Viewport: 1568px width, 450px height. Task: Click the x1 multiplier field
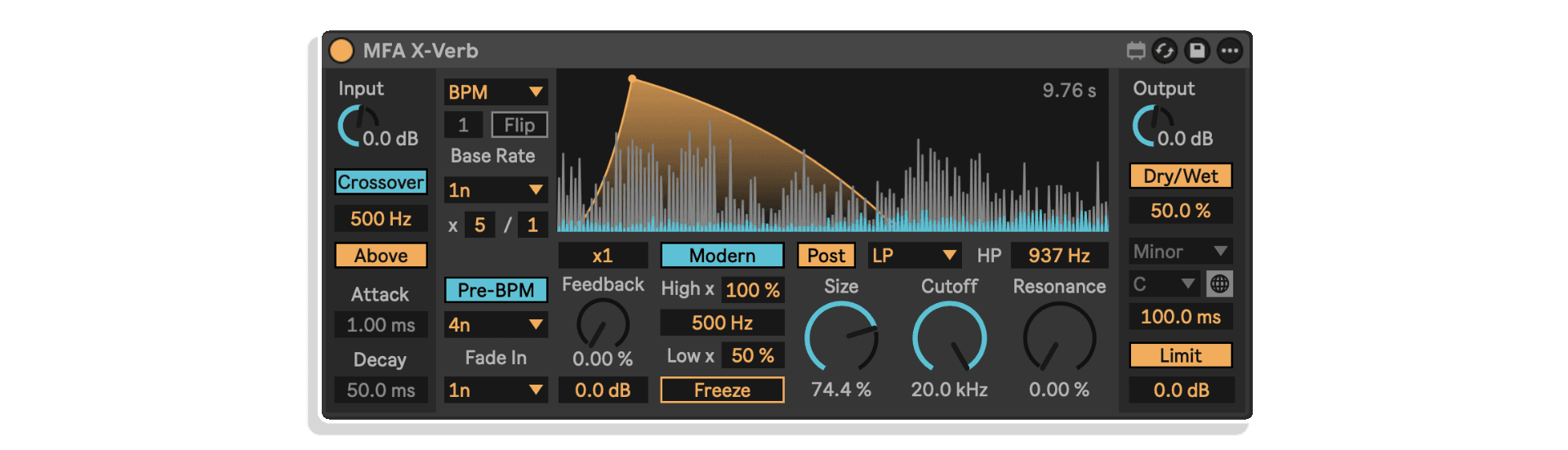tap(603, 256)
